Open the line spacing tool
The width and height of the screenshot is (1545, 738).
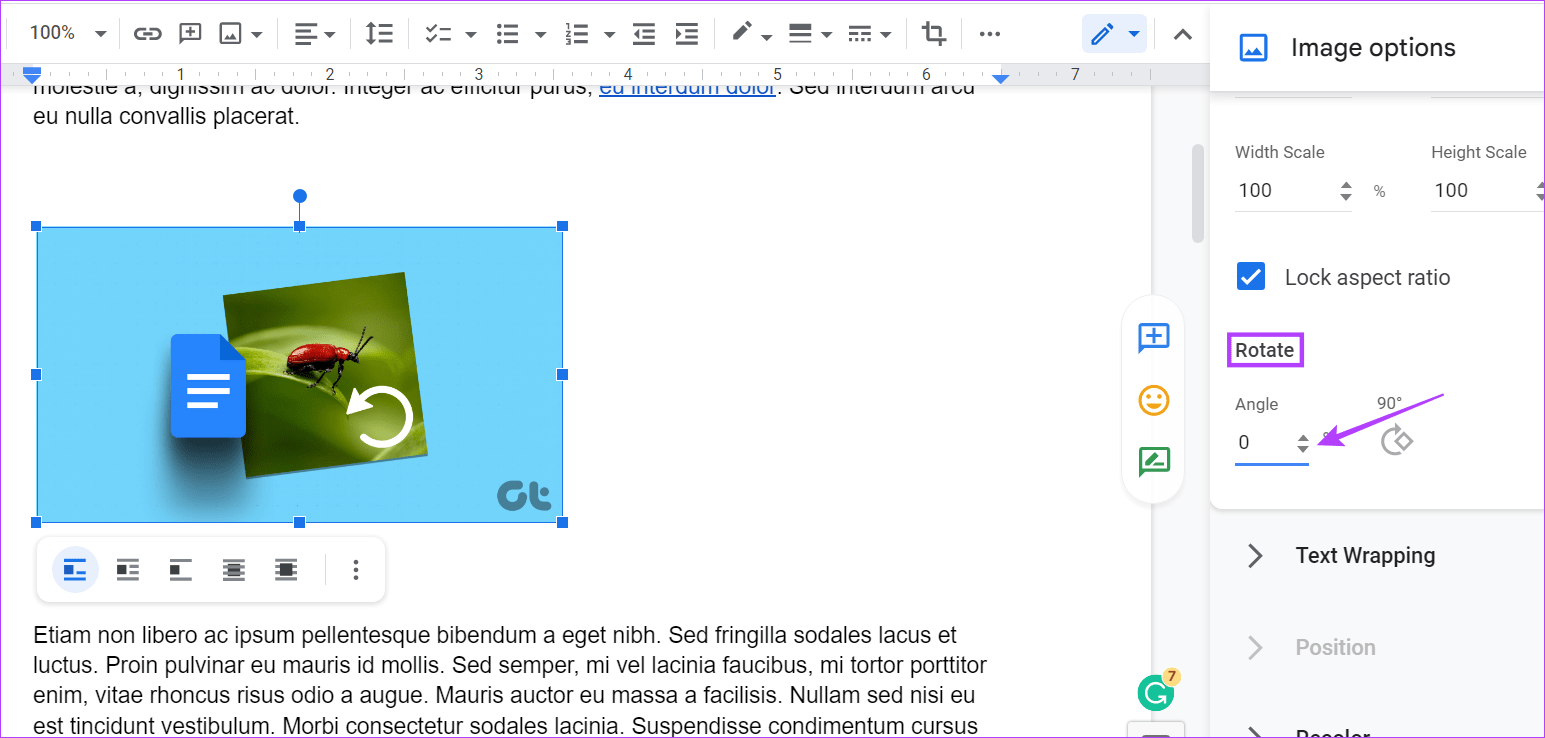(379, 33)
